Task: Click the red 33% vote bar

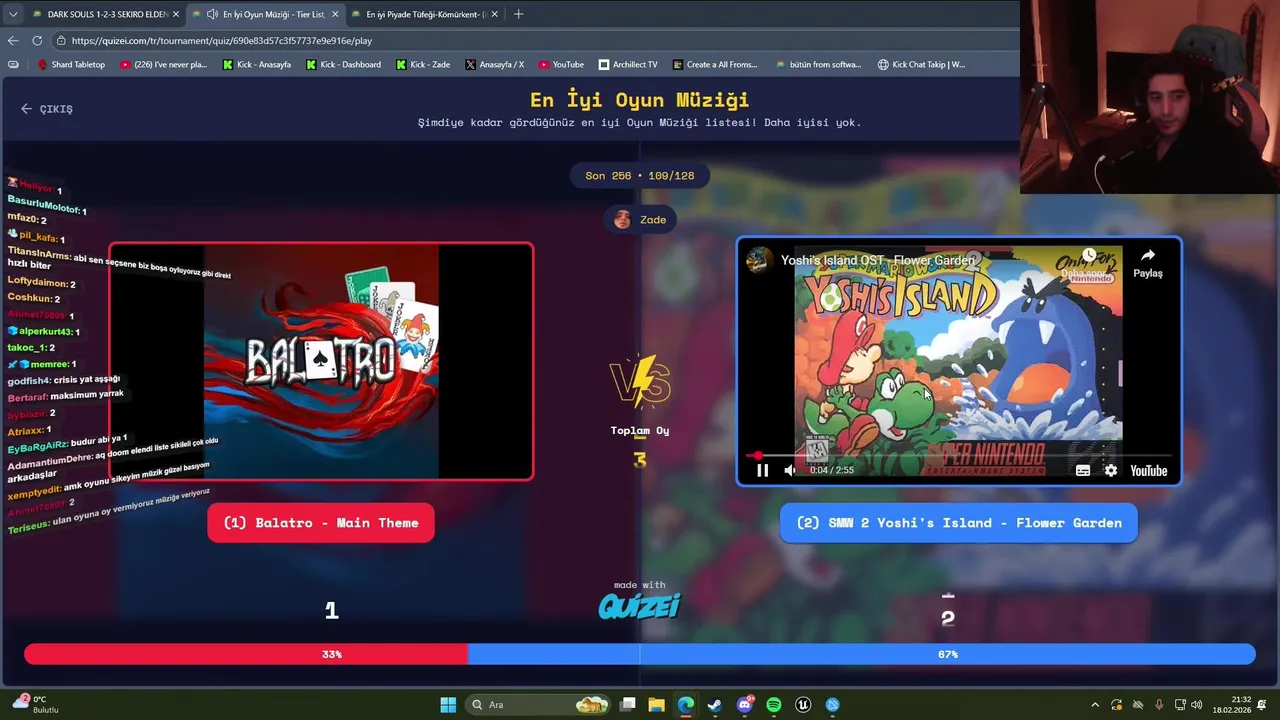Action: pos(246,654)
